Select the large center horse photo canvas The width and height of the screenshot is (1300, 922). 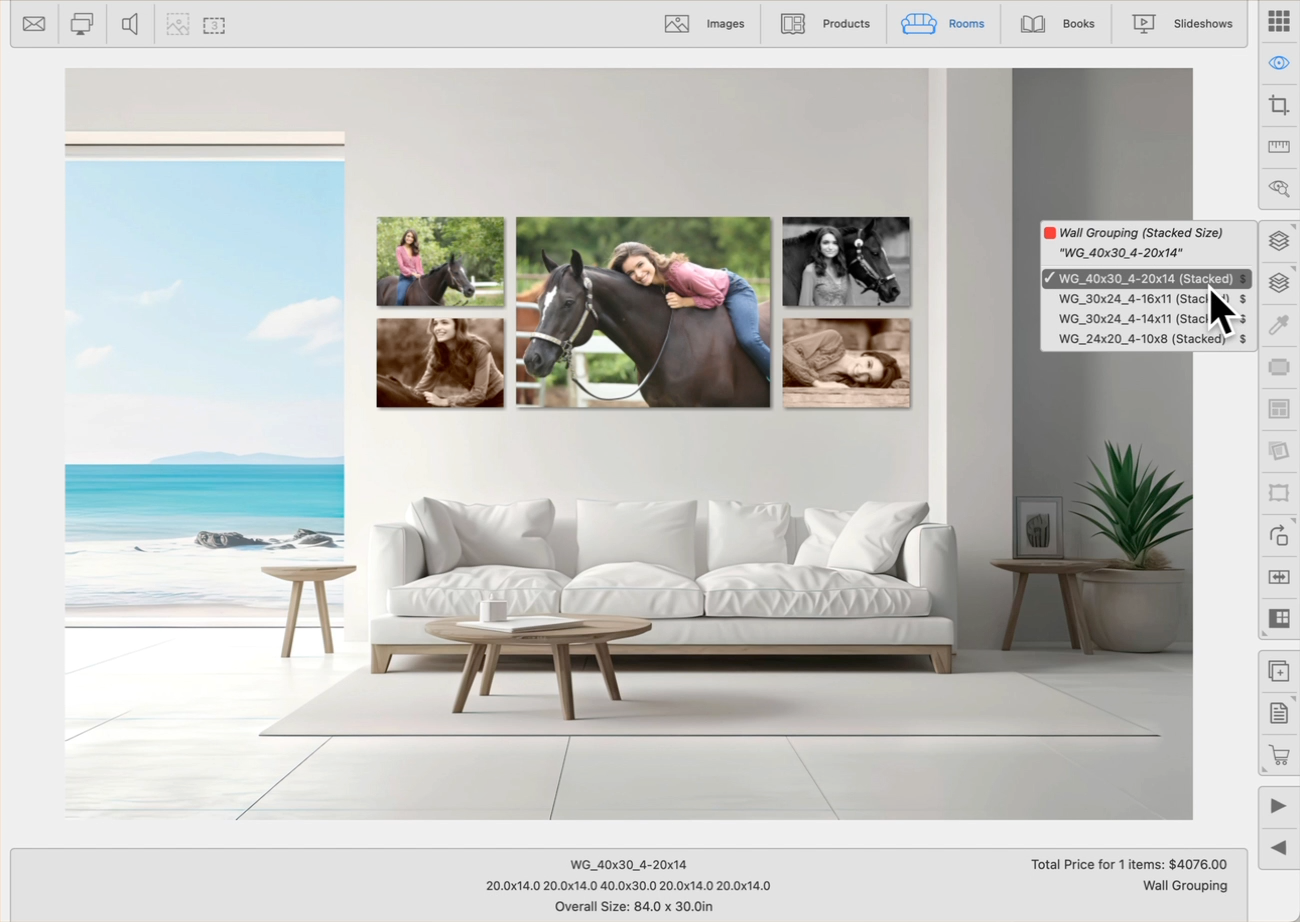click(x=643, y=312)
